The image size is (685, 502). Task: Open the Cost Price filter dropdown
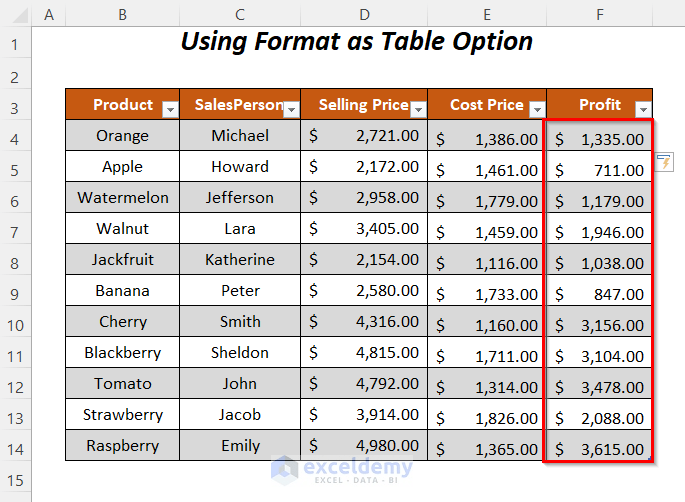pyautogui.click(x=537, y=109)
